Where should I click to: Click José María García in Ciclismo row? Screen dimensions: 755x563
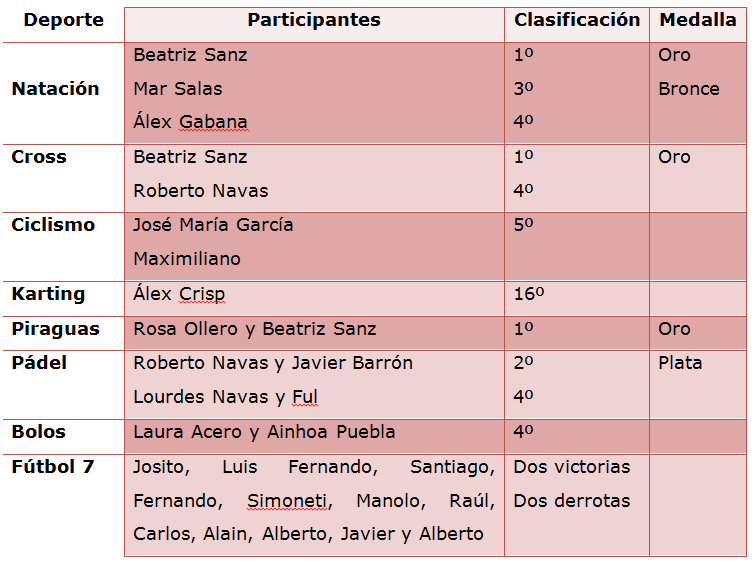tap(213, 225)
